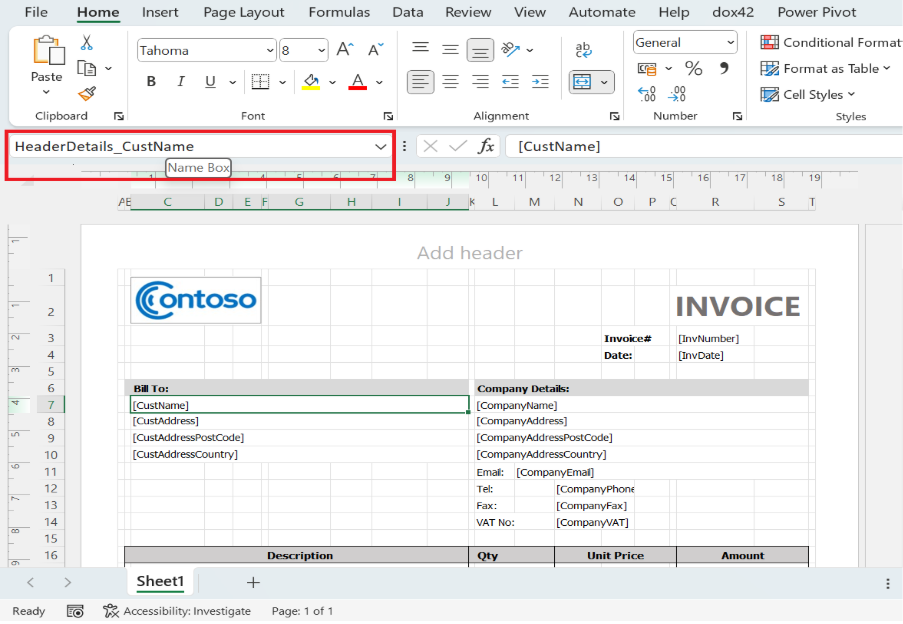Image resolution: width=903 pixels, height=624 pixels.
Task: Click the Format Painter brush icon
Action: (87, 94)
